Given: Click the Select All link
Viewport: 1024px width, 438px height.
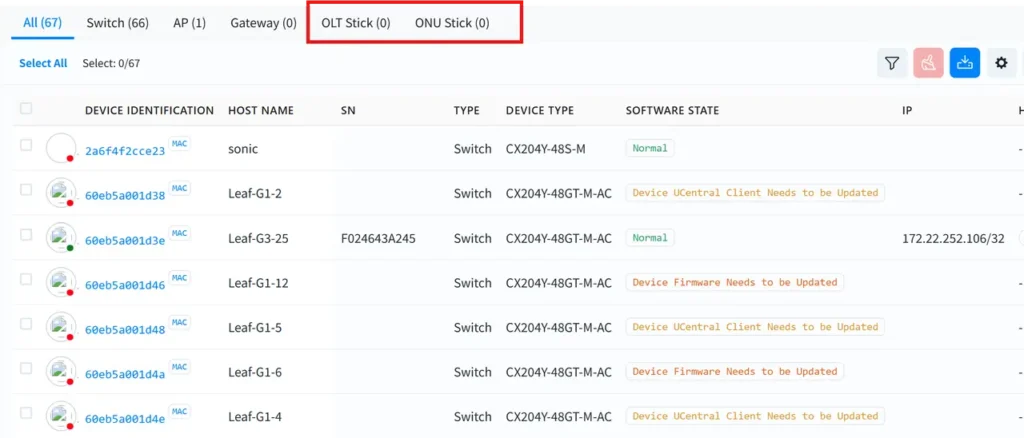Looking at the screenshot, I should [x=43, y=63].
